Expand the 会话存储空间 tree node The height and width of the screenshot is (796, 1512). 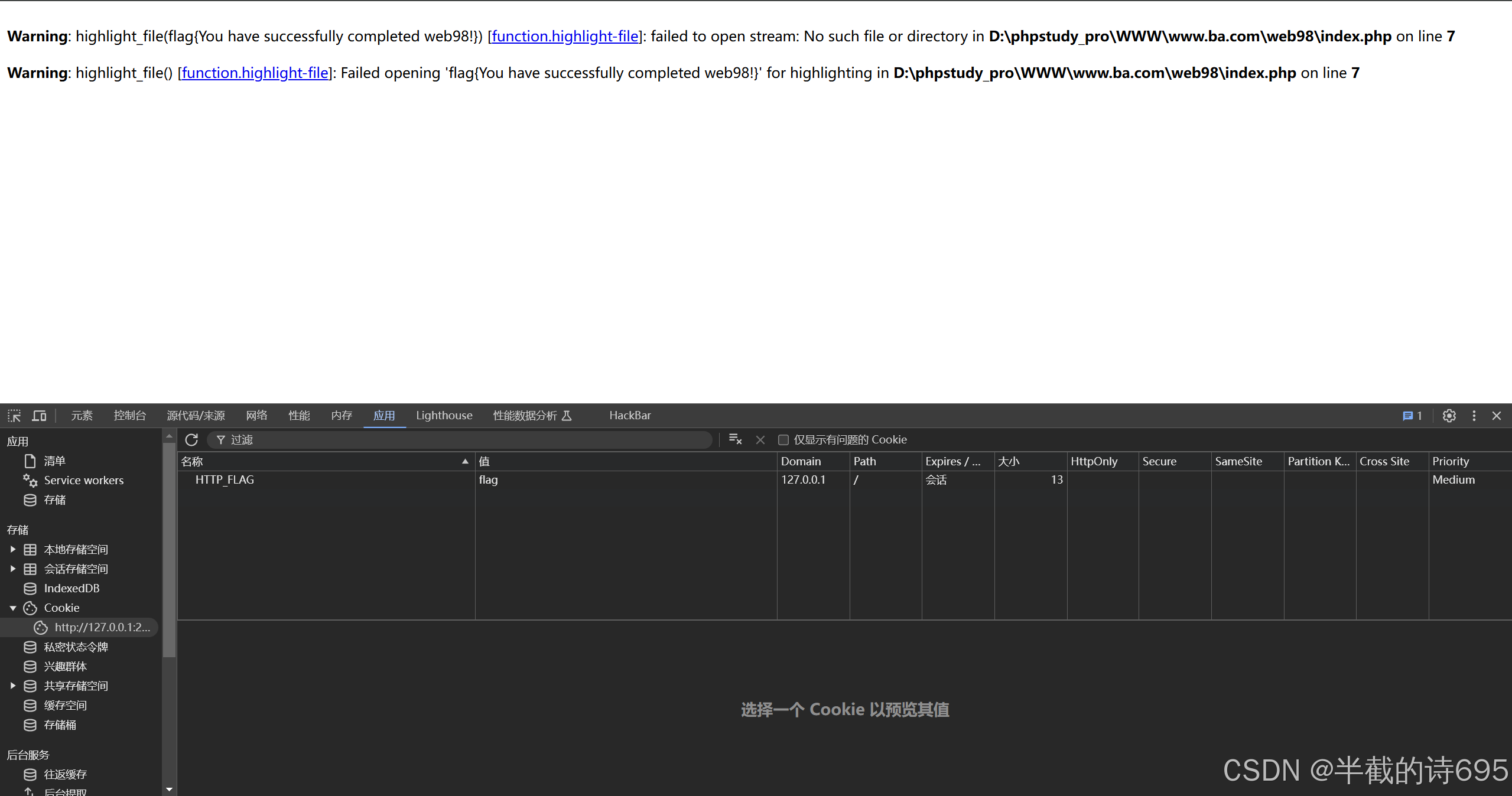point(12,569)
